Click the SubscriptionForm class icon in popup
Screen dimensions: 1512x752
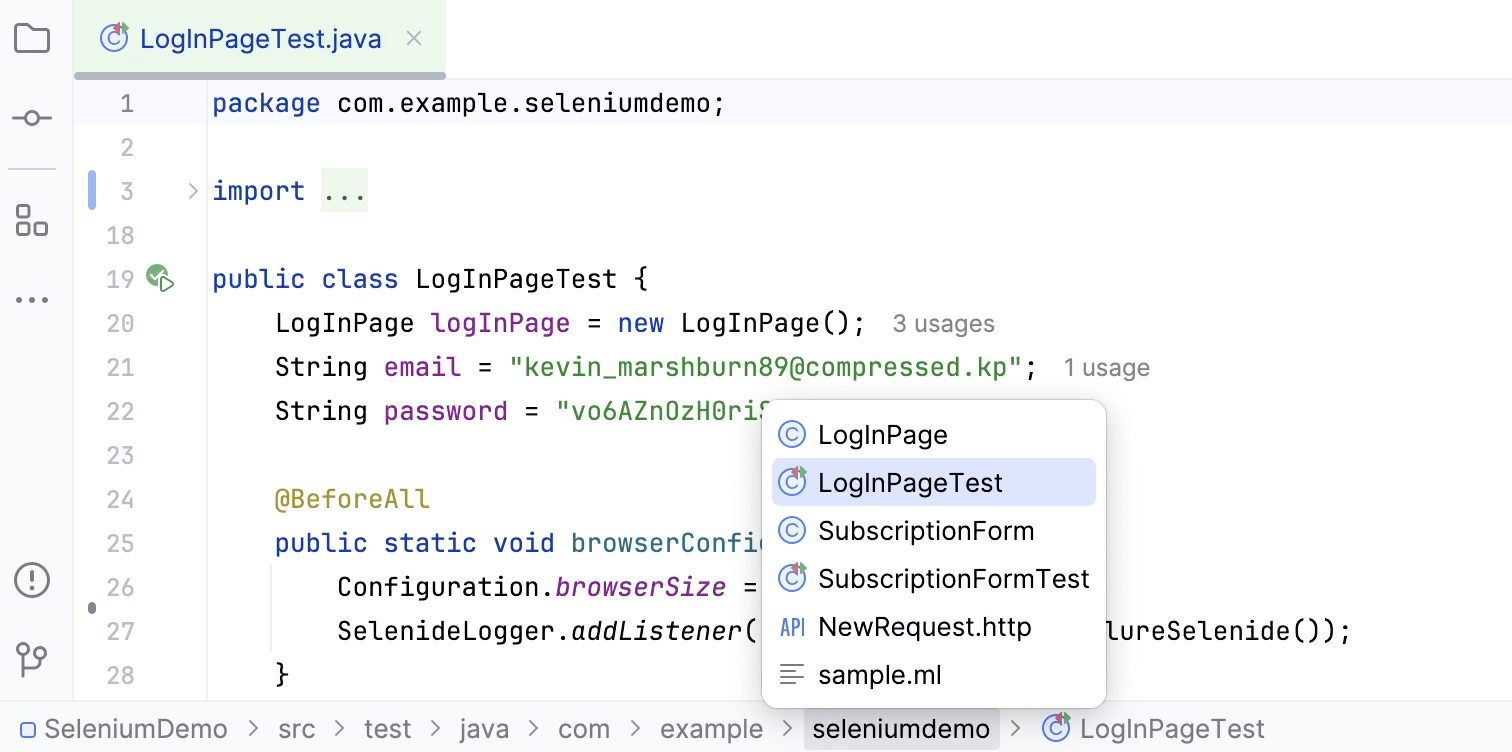pyautogui.click(x=792, y=531)
